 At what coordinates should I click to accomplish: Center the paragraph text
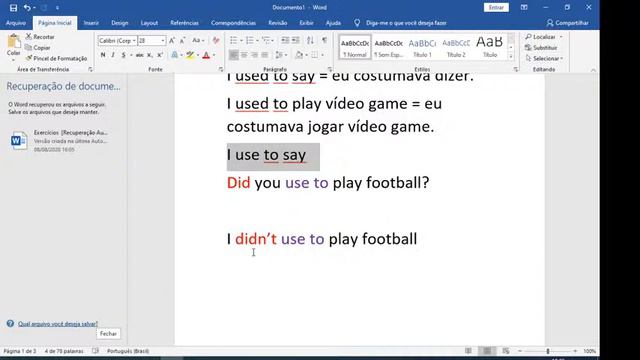pyautogui.click(x=244, y=55)
